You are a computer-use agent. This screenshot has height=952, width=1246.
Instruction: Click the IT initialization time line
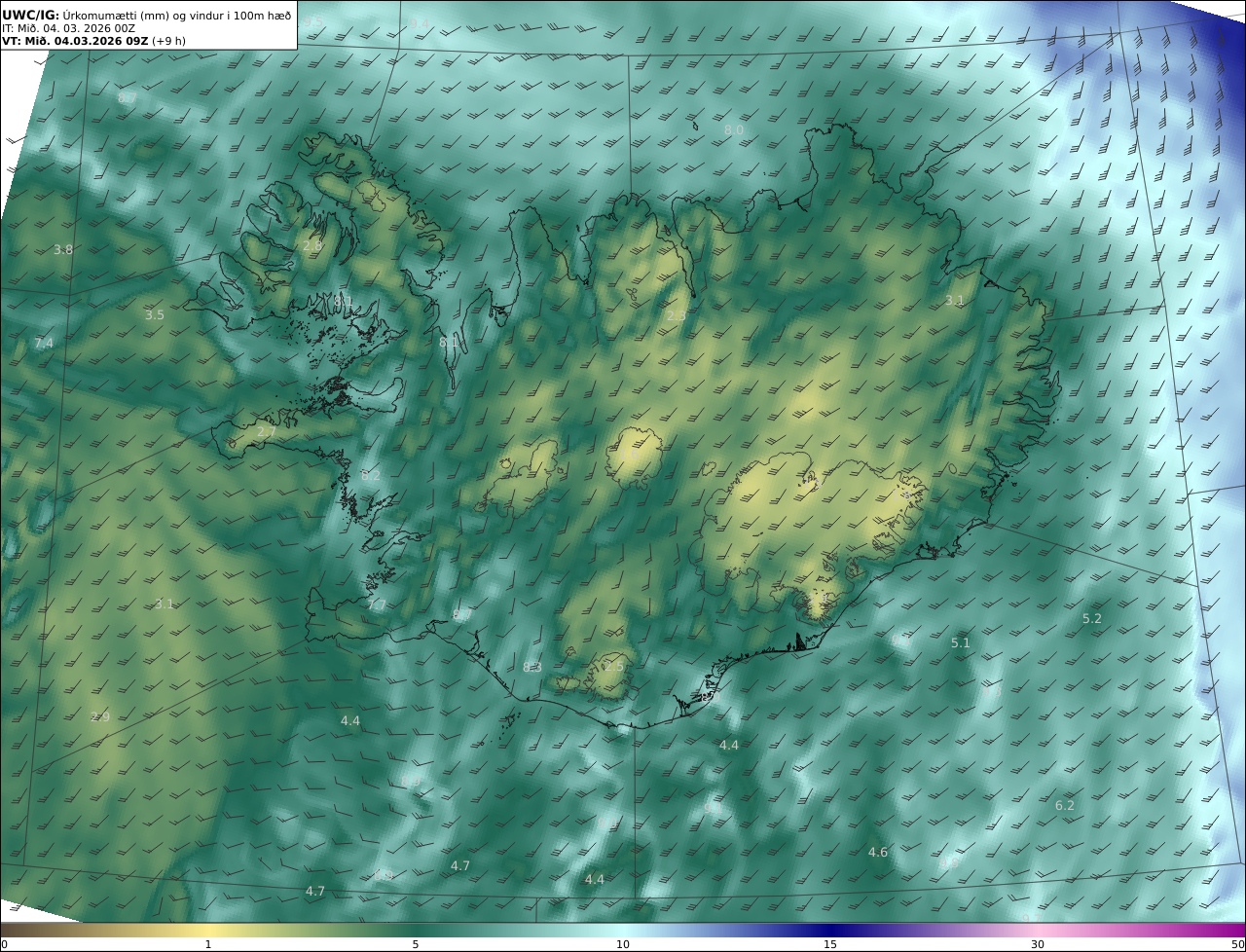[x=68, y=28]
